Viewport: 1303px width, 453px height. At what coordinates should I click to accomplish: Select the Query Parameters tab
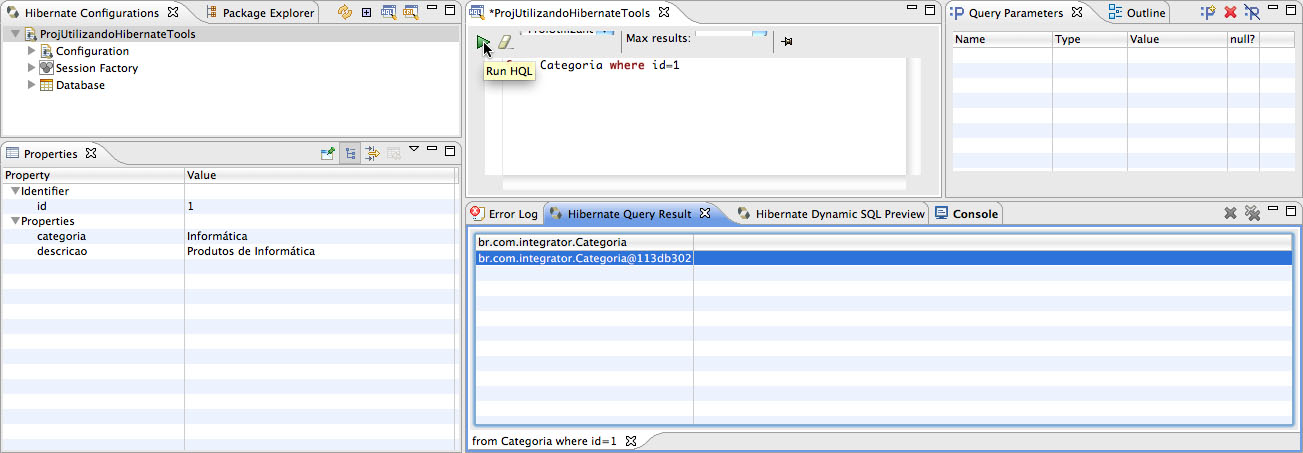coord(1014,13)
